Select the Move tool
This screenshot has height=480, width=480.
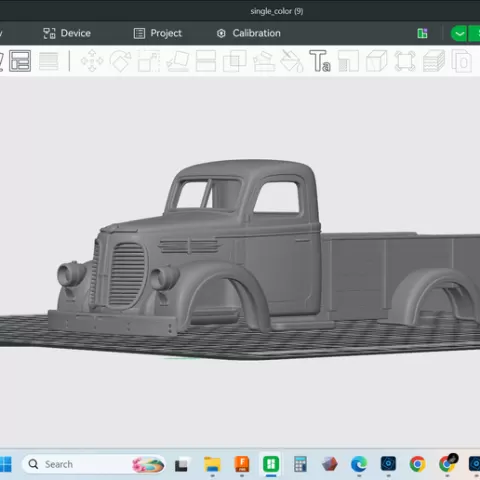[92, 61]
